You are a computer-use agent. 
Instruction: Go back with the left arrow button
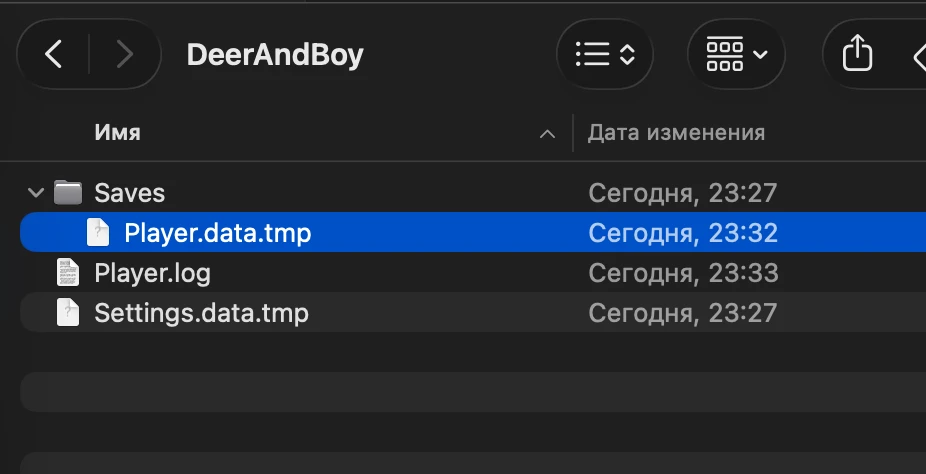pos(53,55)
